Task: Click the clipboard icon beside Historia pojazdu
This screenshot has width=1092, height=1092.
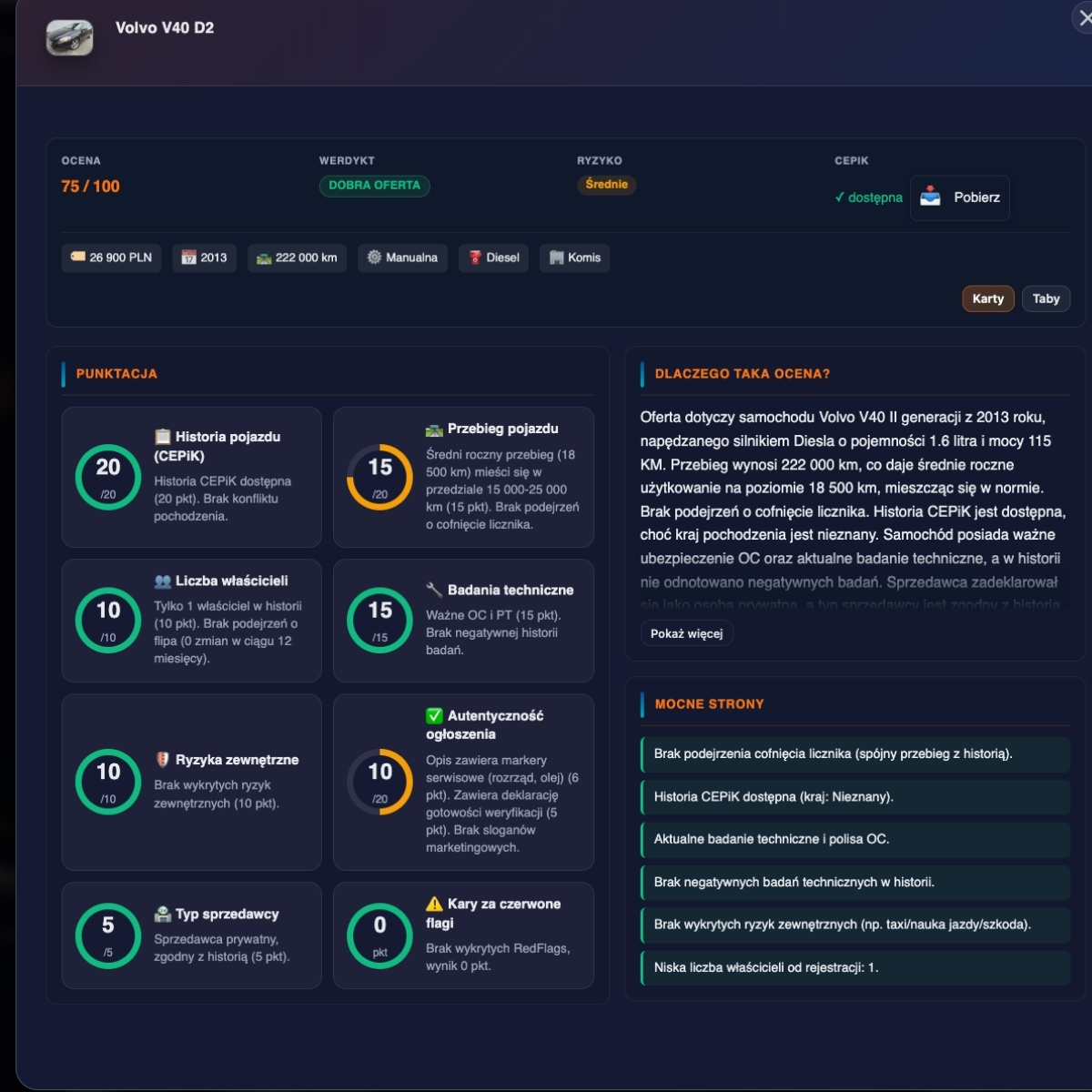Action: click(x=163, y=437)
